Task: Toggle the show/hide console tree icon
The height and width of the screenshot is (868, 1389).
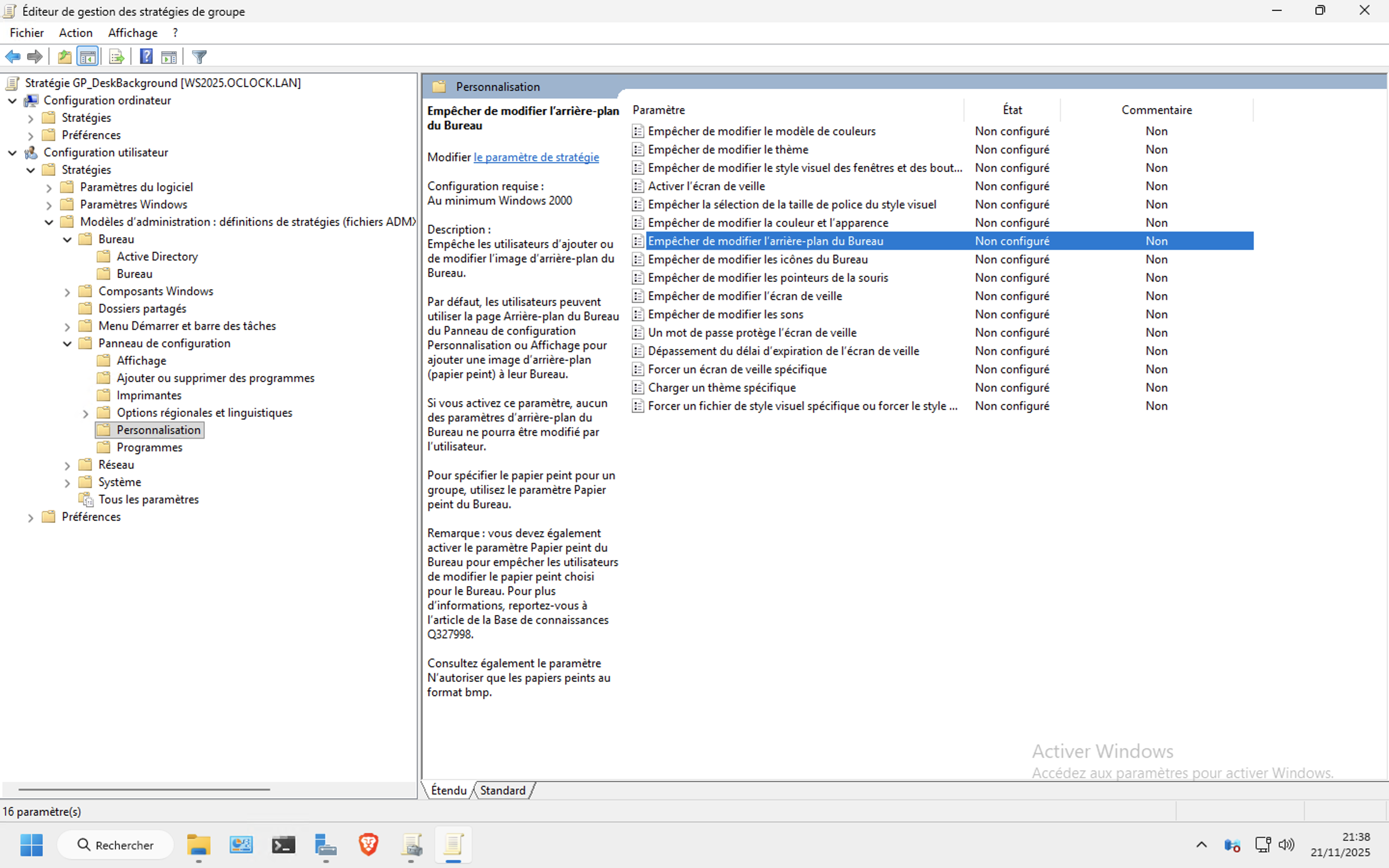Action: point(88,57)
